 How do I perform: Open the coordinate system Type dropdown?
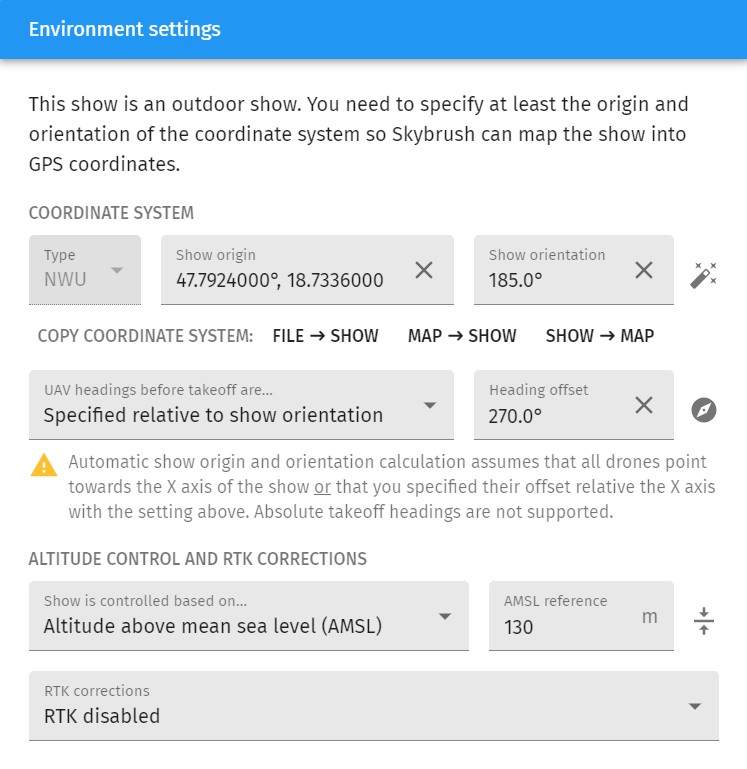[85, 271]
